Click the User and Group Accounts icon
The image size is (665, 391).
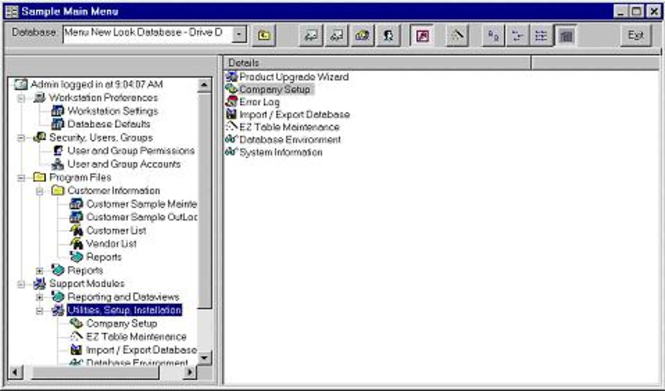click(x=58, y=164)
